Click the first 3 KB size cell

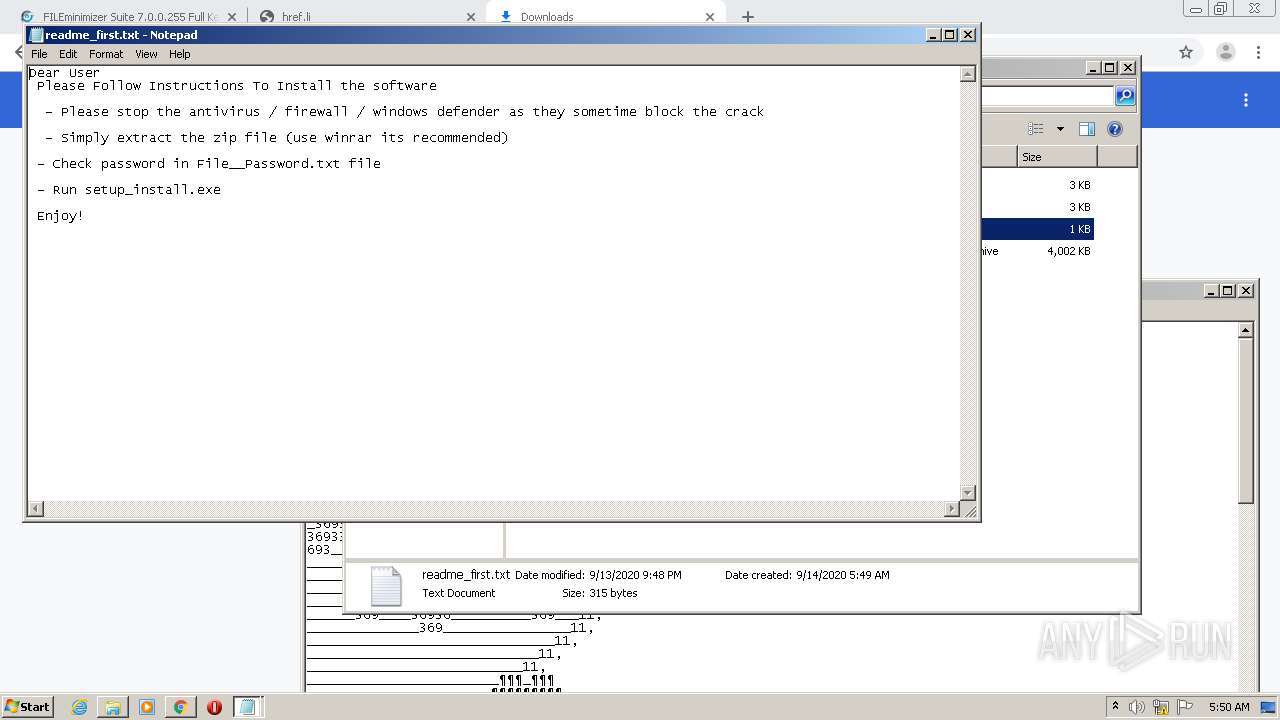(1079, 185)
